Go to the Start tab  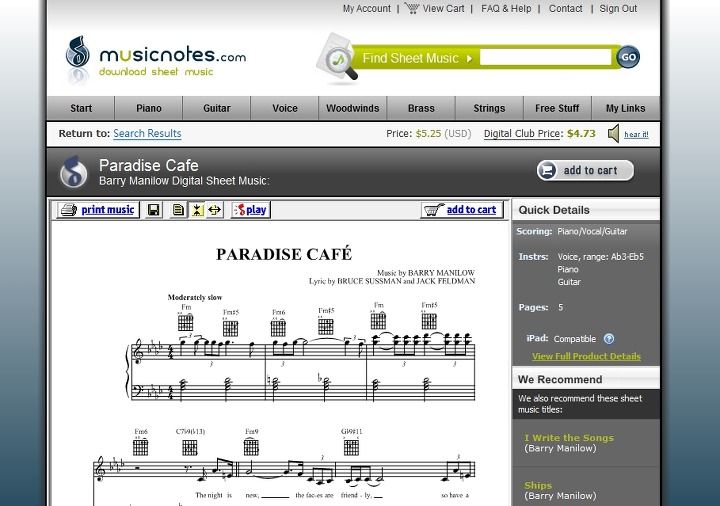[x=81, y=108]
